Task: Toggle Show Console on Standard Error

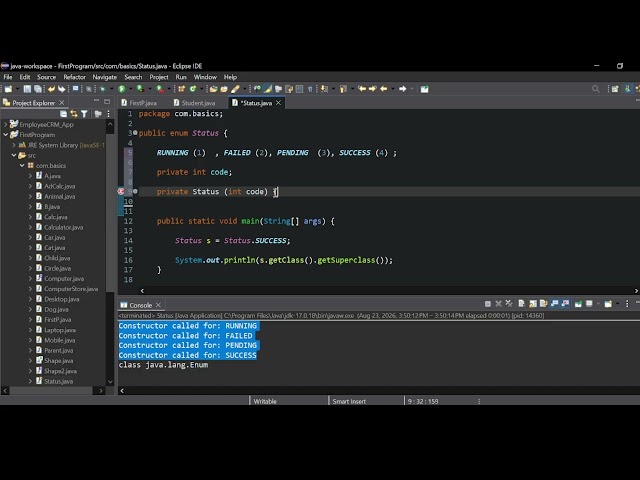Action: coord(565,304)
